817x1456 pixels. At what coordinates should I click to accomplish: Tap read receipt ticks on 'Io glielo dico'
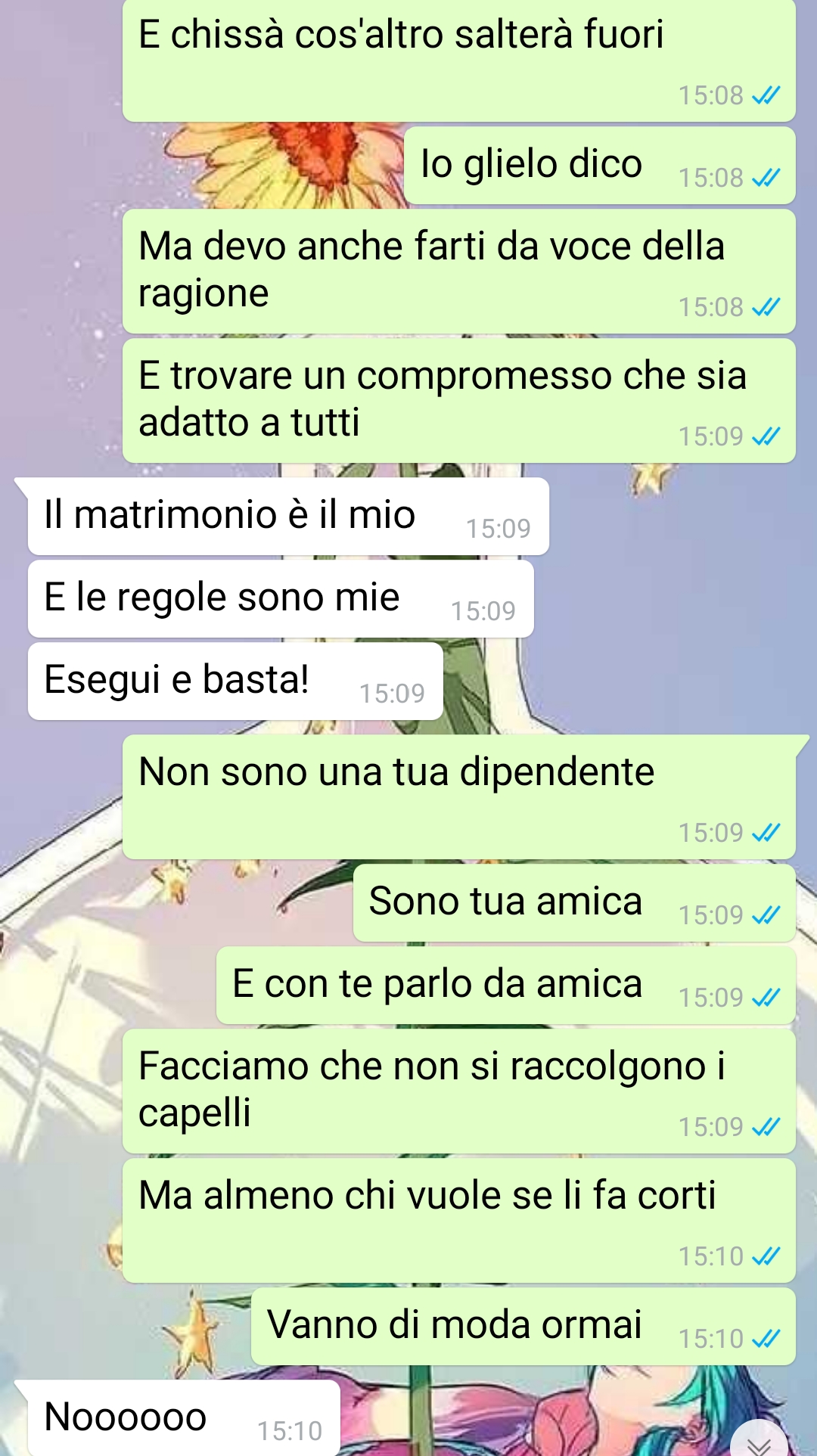click(766, 178)
